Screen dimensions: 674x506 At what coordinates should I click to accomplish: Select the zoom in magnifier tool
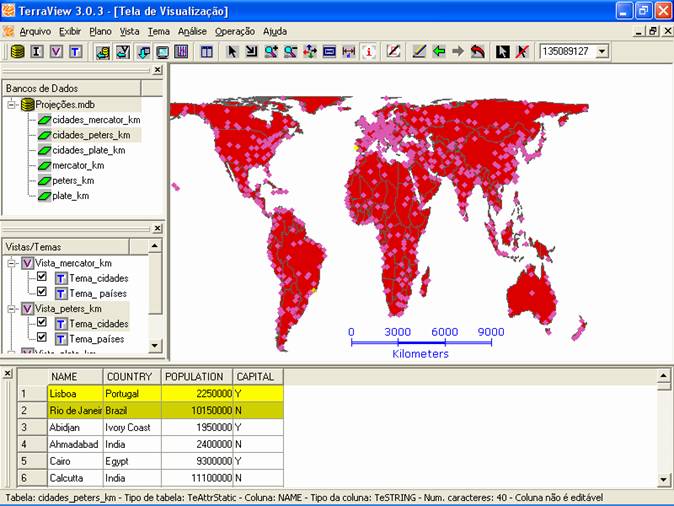271,52
